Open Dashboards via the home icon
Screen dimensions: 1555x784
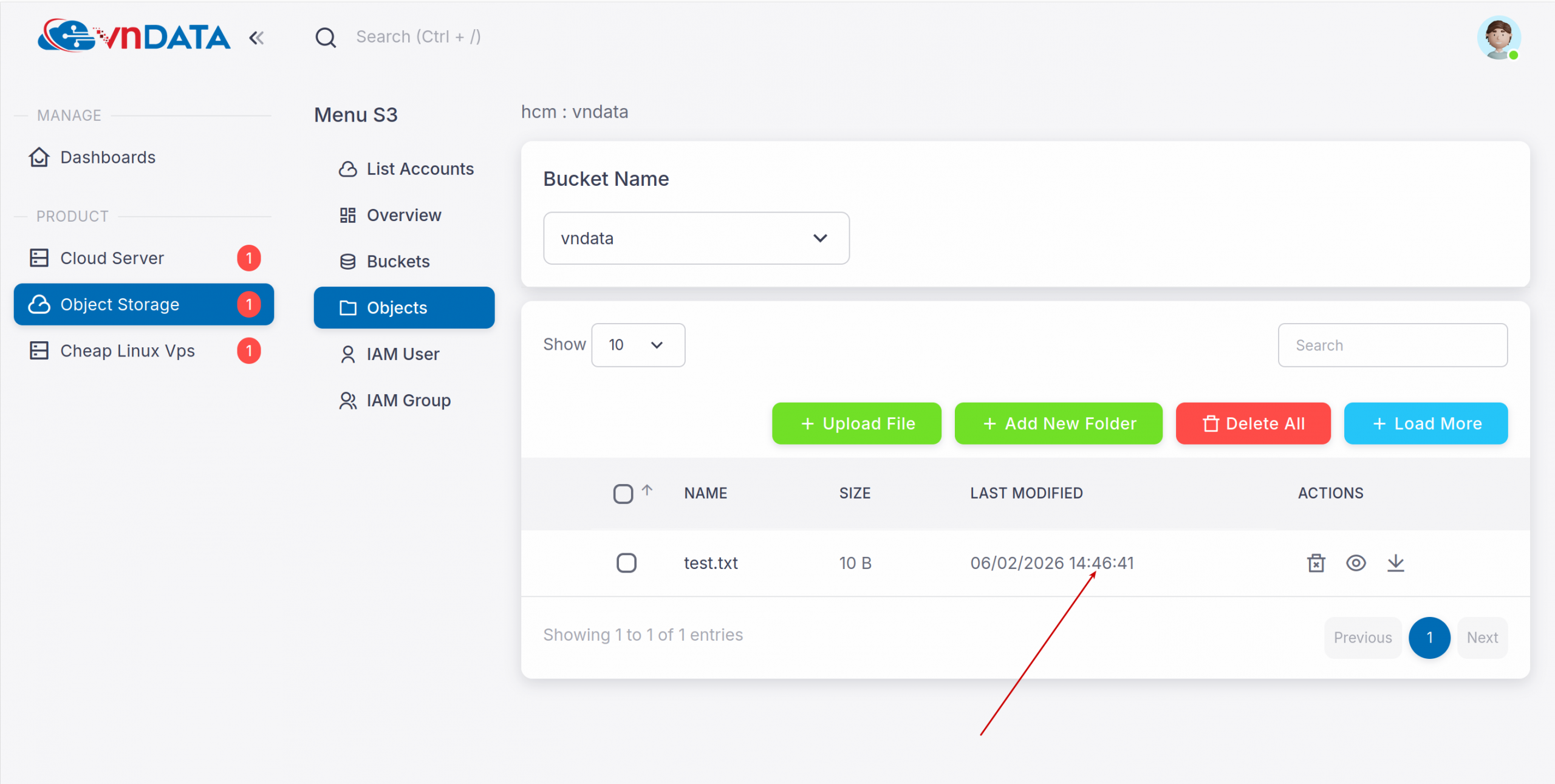pos(38,157)
